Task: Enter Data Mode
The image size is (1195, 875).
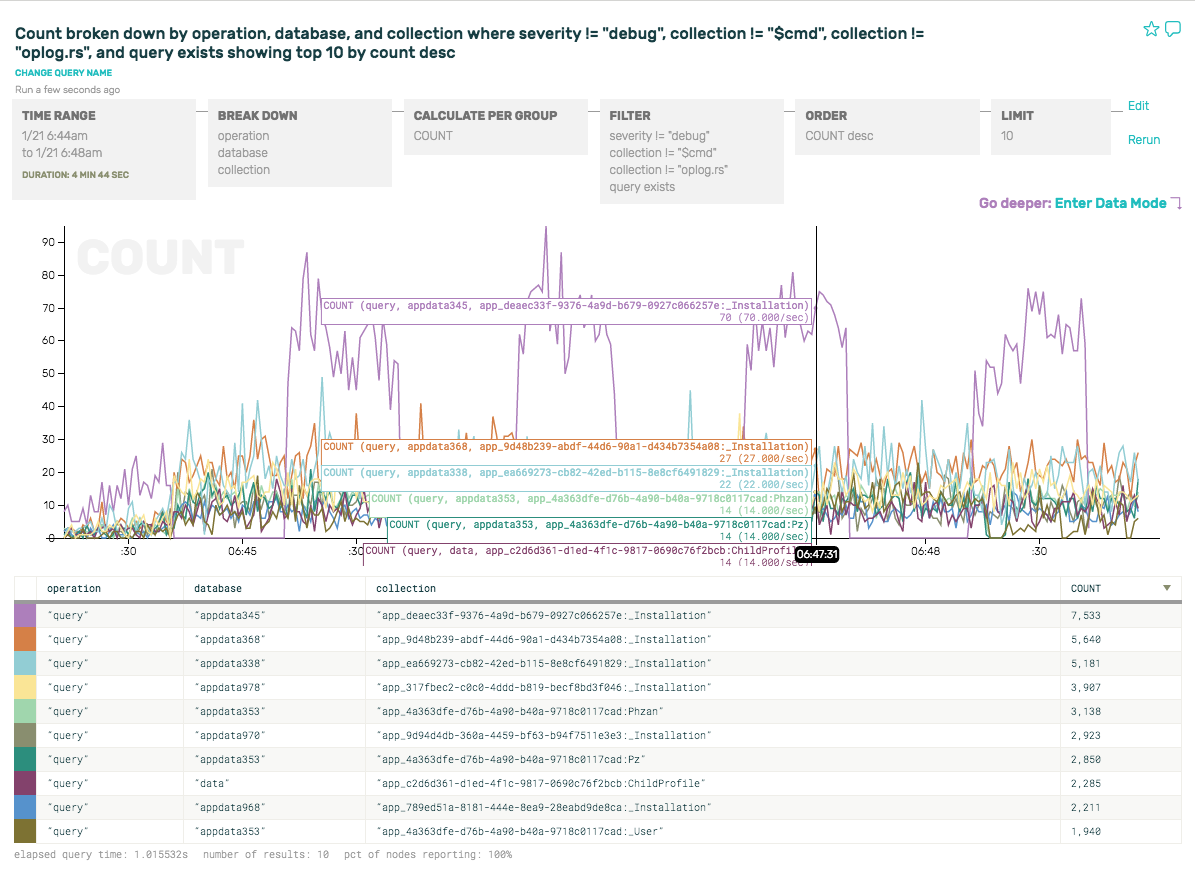Action: [1110, 203]
